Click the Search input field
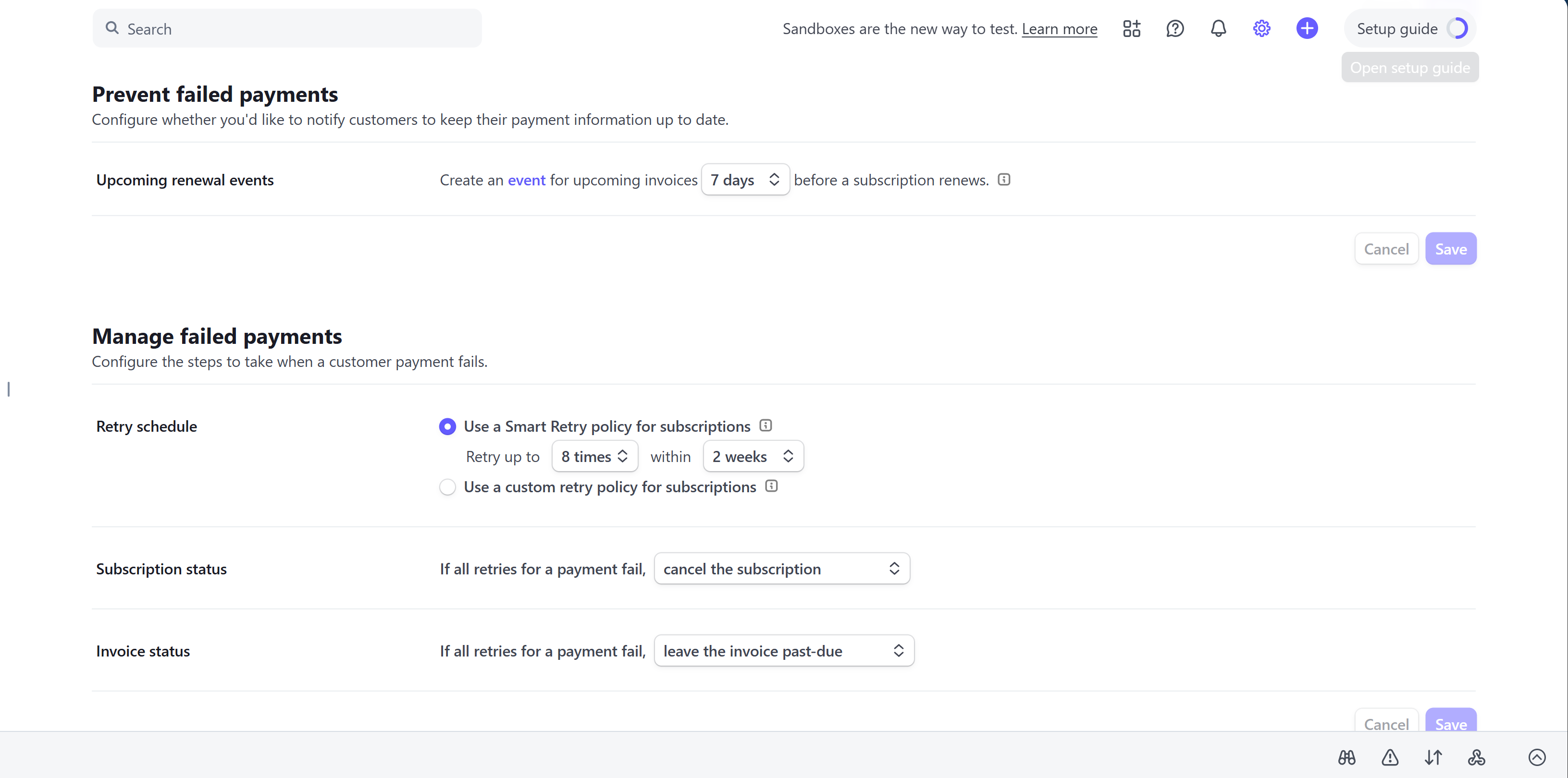Viewport: 1568px width, 778px height. click(287, 29)
